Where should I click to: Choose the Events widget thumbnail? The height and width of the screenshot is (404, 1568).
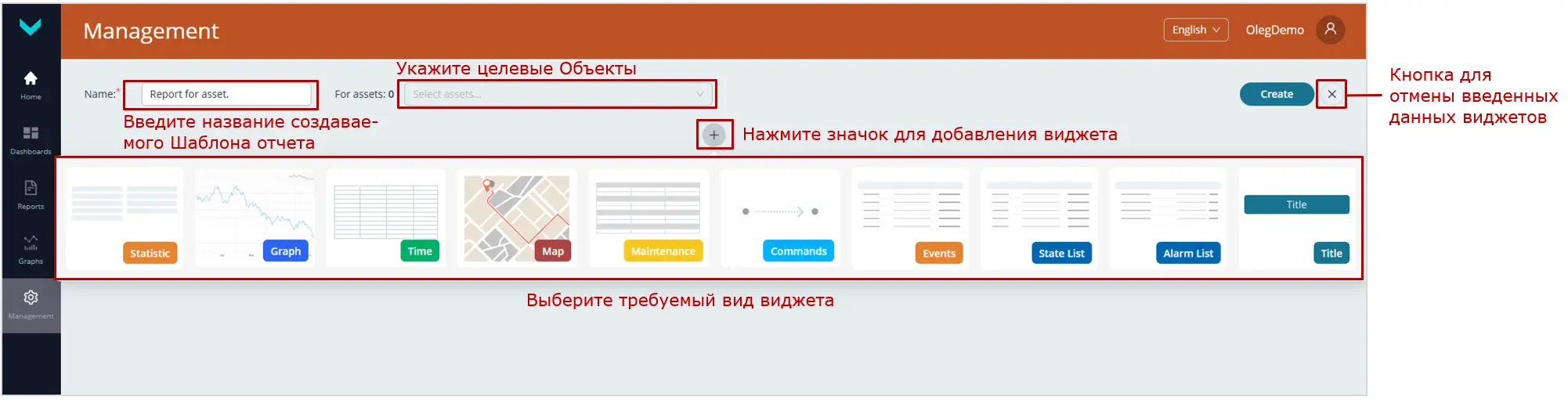tap(910, 218)
